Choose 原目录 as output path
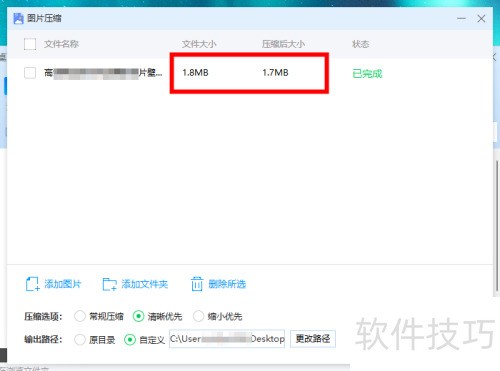Viewport: 500px width, 371px height. pos(80,340)
